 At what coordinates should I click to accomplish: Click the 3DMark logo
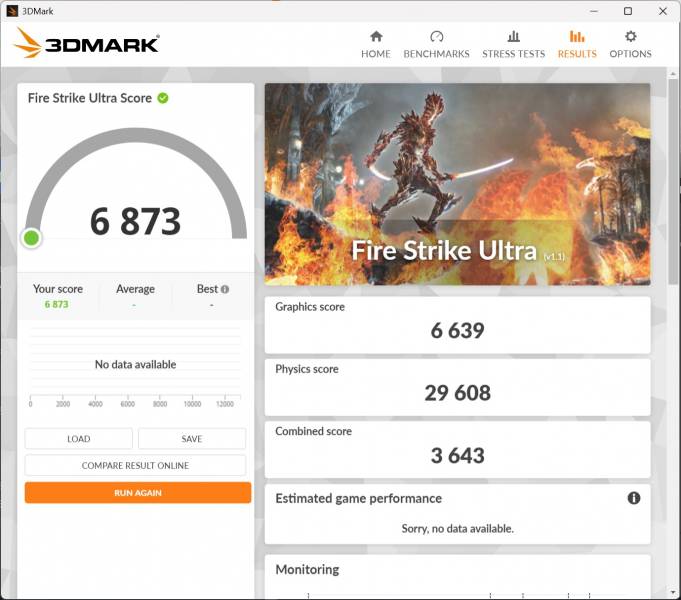click(x=87, y=43)
